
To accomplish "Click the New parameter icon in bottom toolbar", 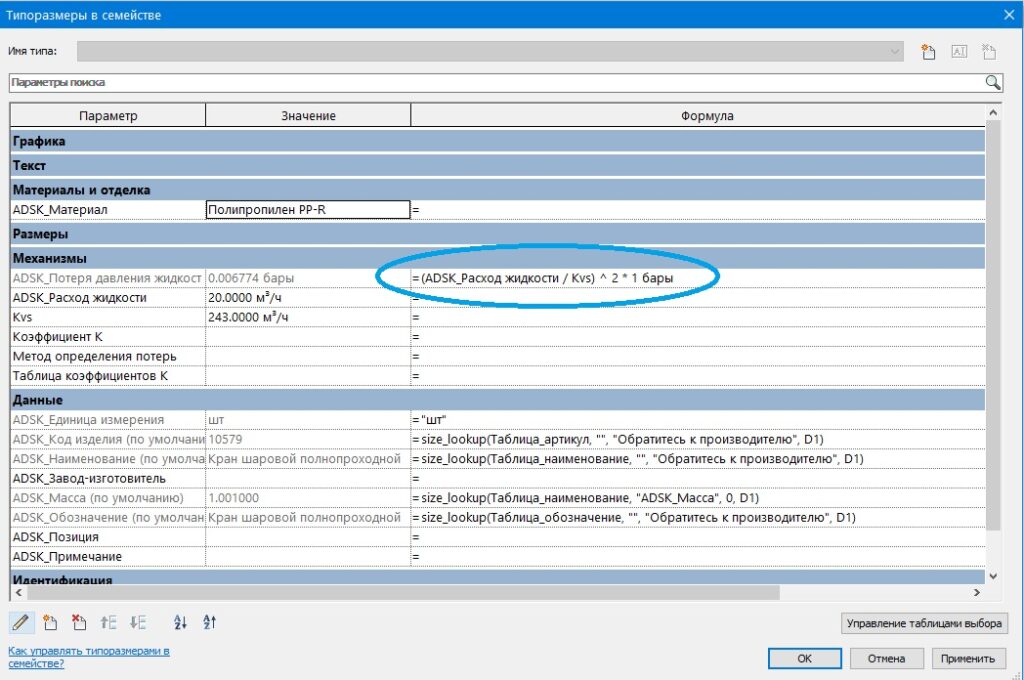I will 50,622.
